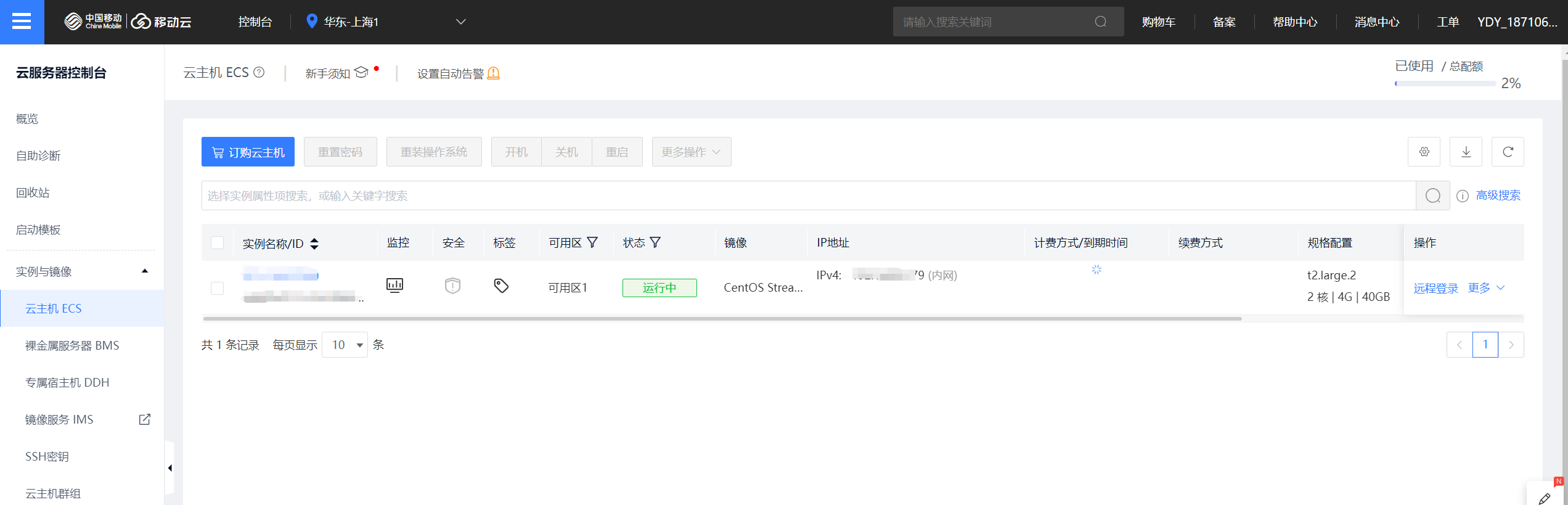Filter by availability zone
Viewport: 1568px width, 505px height.
pyautogui.click(x=592, y=242)
